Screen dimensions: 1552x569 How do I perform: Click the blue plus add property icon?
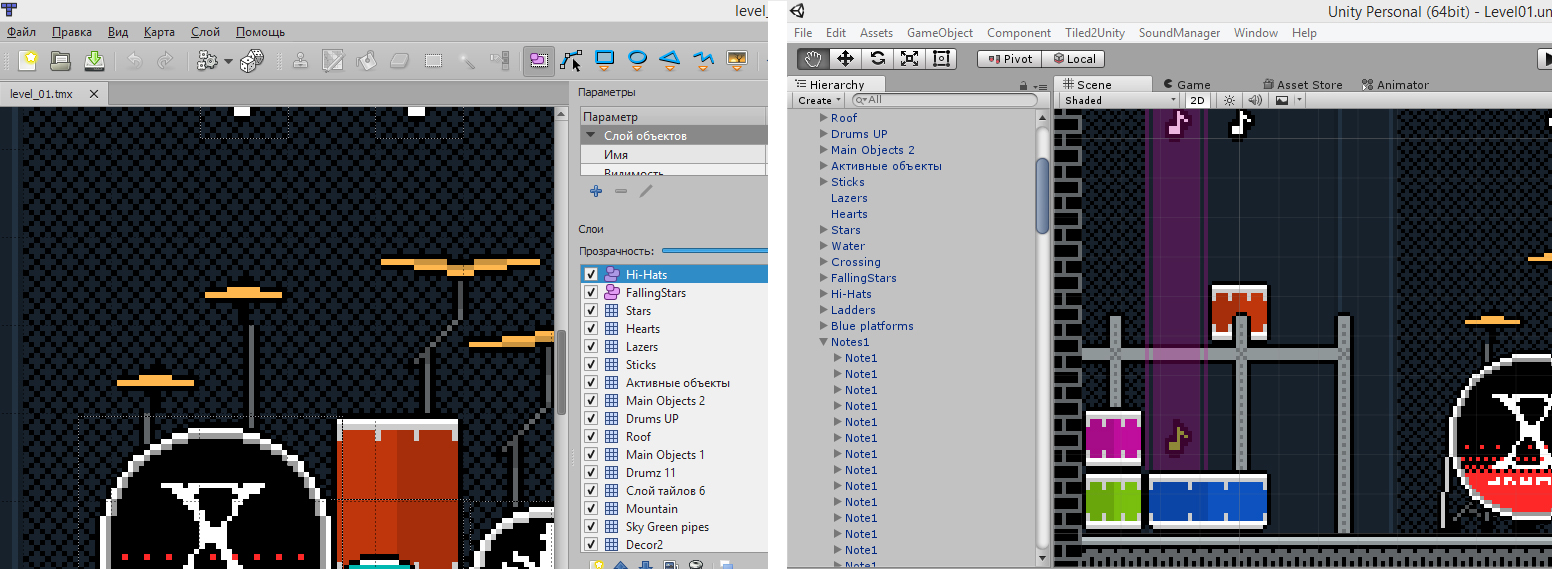coord(596,190)
